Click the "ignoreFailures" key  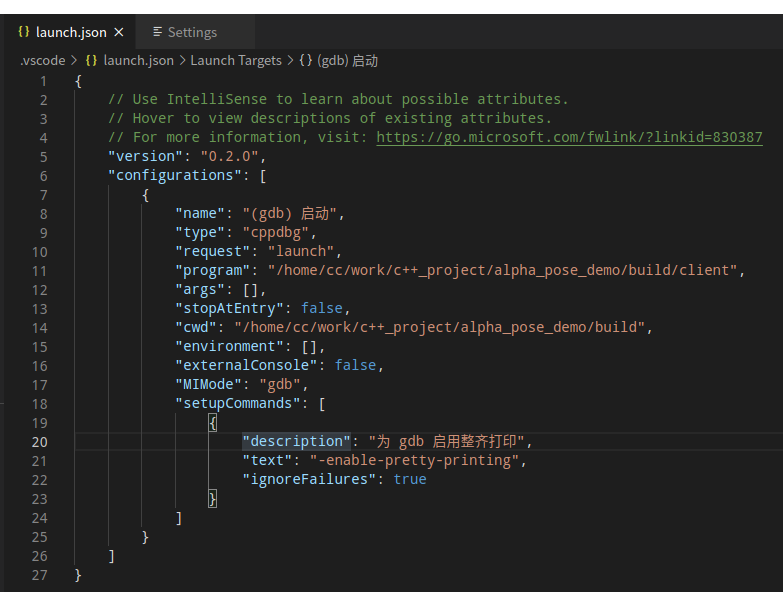309,479
